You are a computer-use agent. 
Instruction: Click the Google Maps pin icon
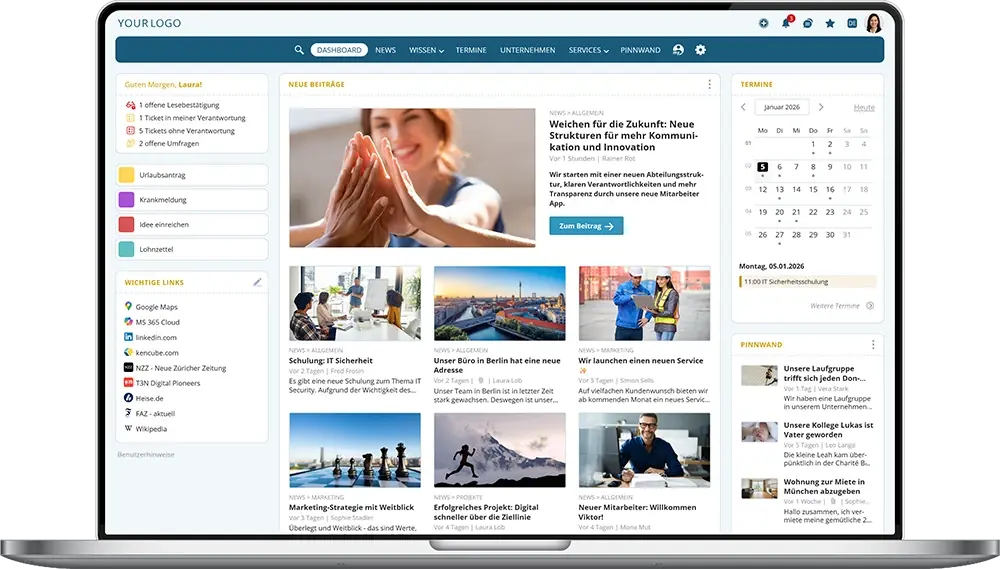pyautogui.click(x=128, y=306)
